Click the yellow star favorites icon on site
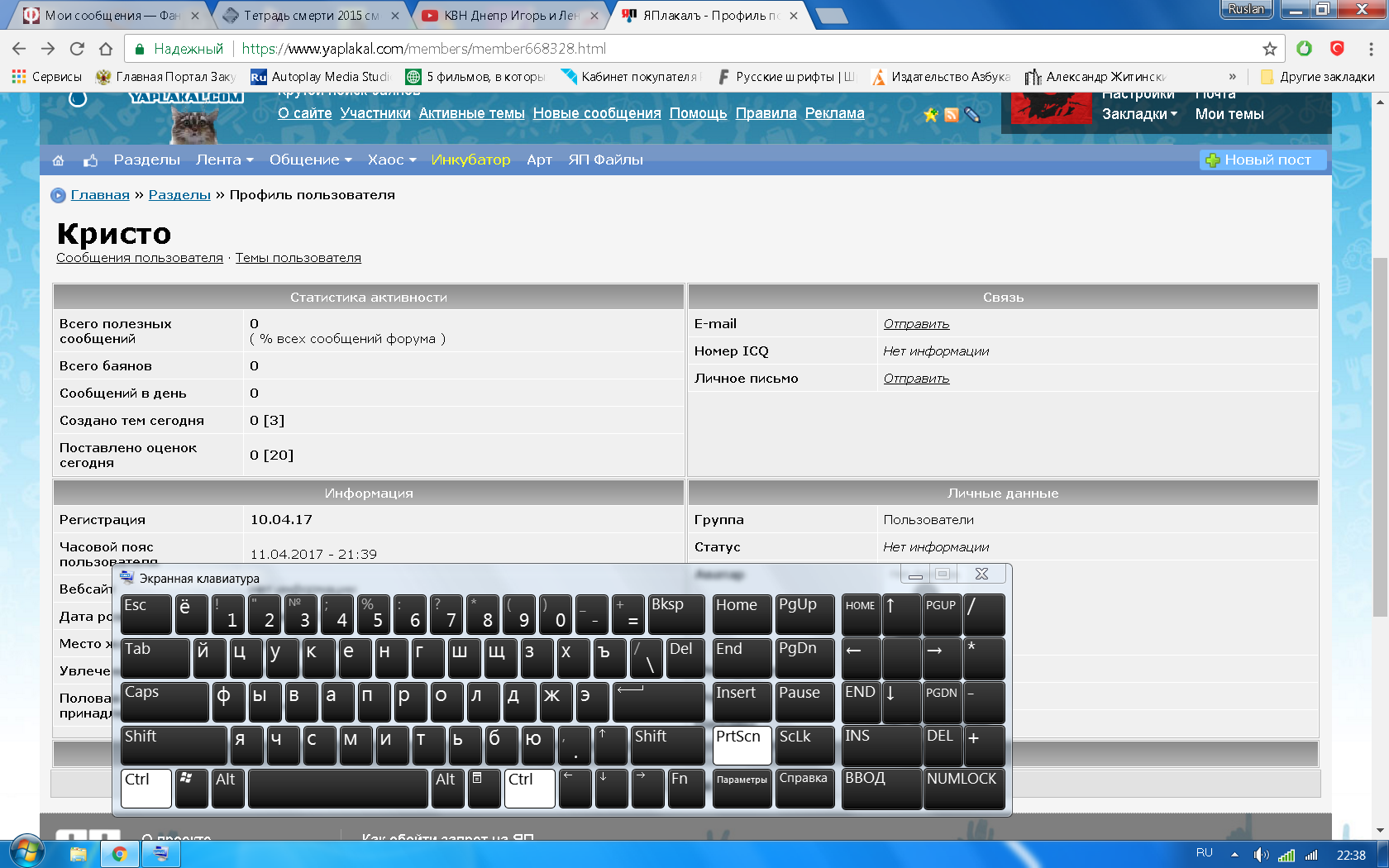The width and height of the screenshot is (1389, 868). pos(931,115)
